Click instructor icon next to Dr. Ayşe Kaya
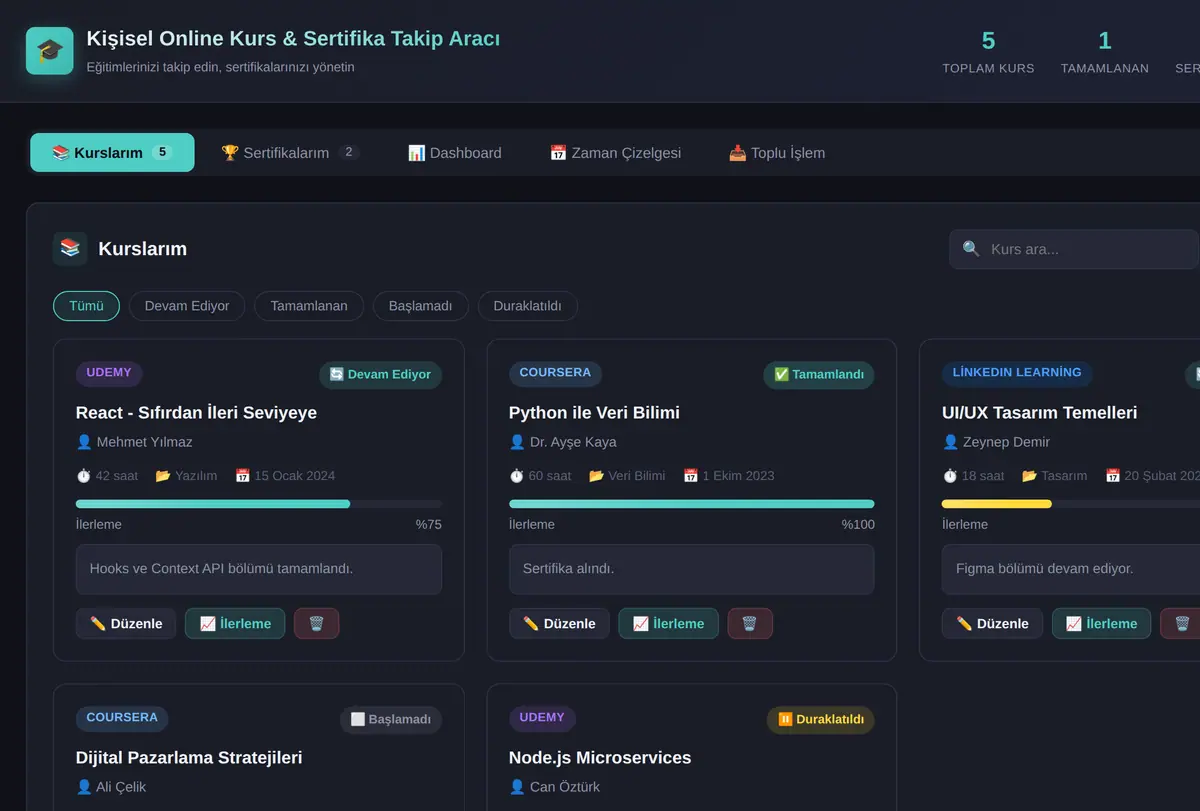1200x811 pixels. pyautogui.click(x=517, y=442)
